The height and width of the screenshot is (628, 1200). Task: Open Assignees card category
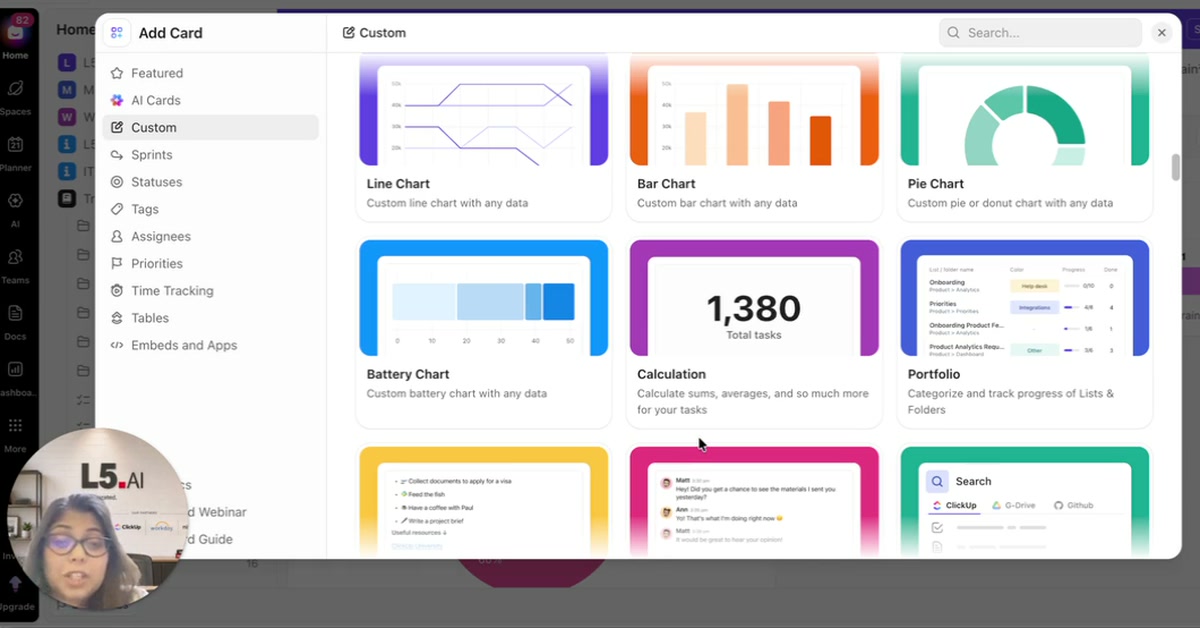210,236
